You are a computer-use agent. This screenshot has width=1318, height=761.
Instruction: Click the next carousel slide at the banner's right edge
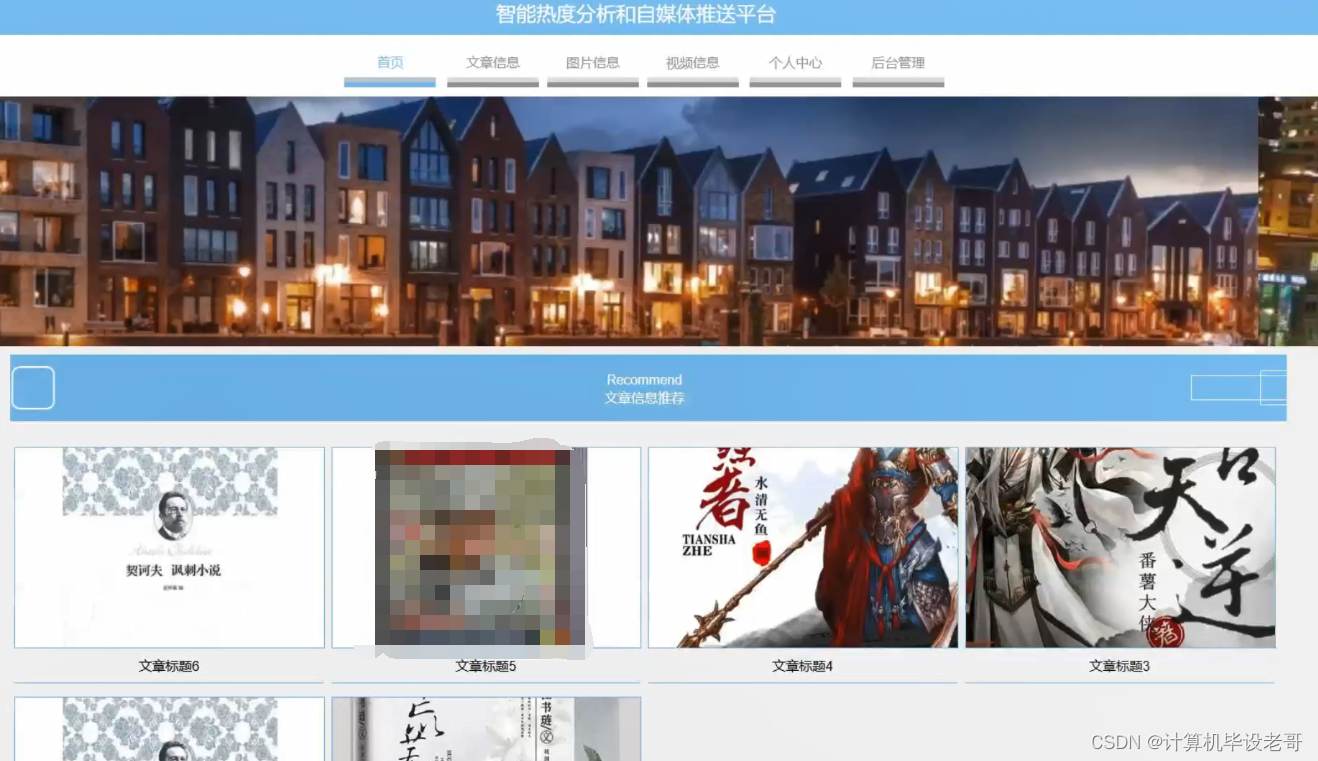click(1288, 221)
